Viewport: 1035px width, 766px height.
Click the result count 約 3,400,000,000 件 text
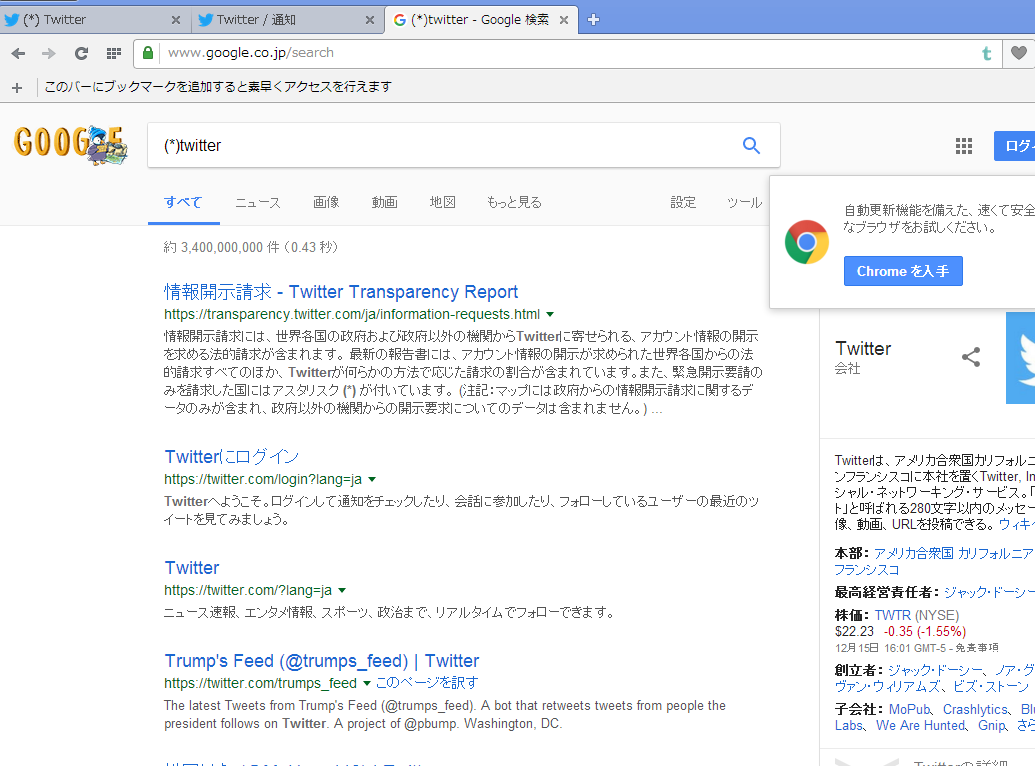coord(221,247)
